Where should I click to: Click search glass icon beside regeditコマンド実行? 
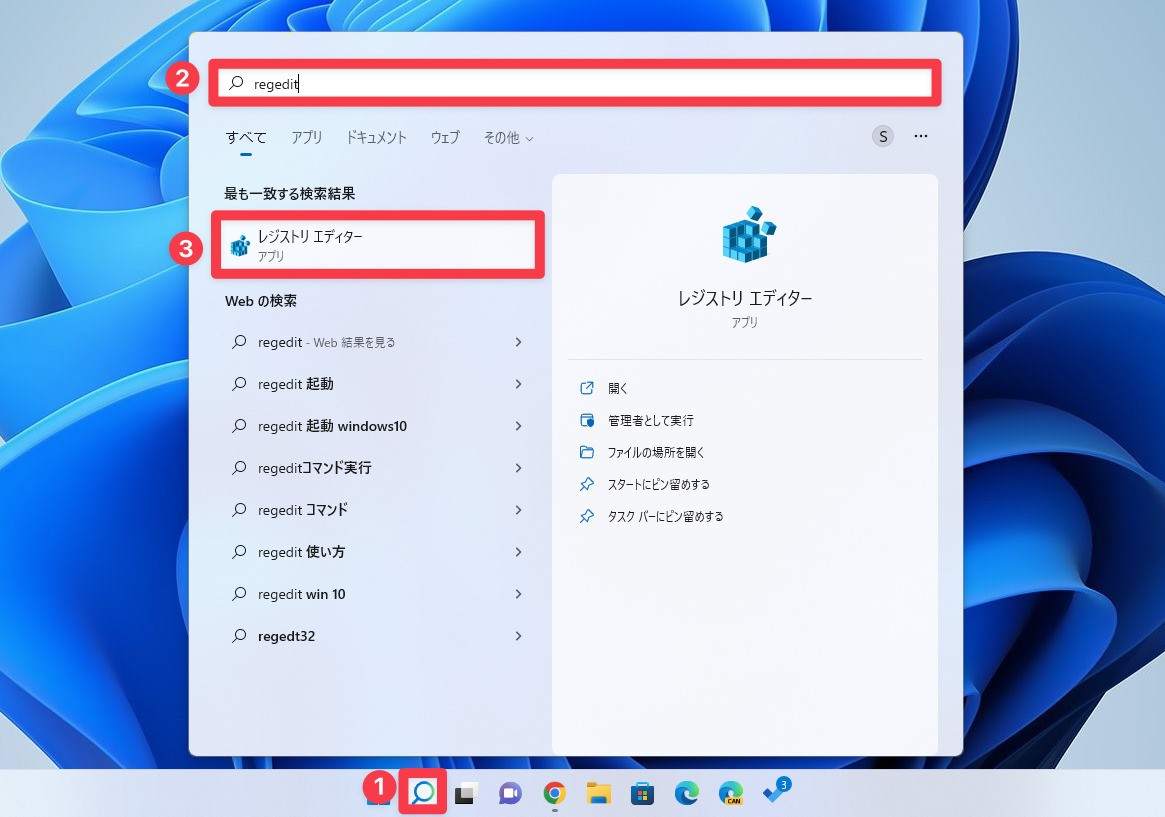[239, 468]
